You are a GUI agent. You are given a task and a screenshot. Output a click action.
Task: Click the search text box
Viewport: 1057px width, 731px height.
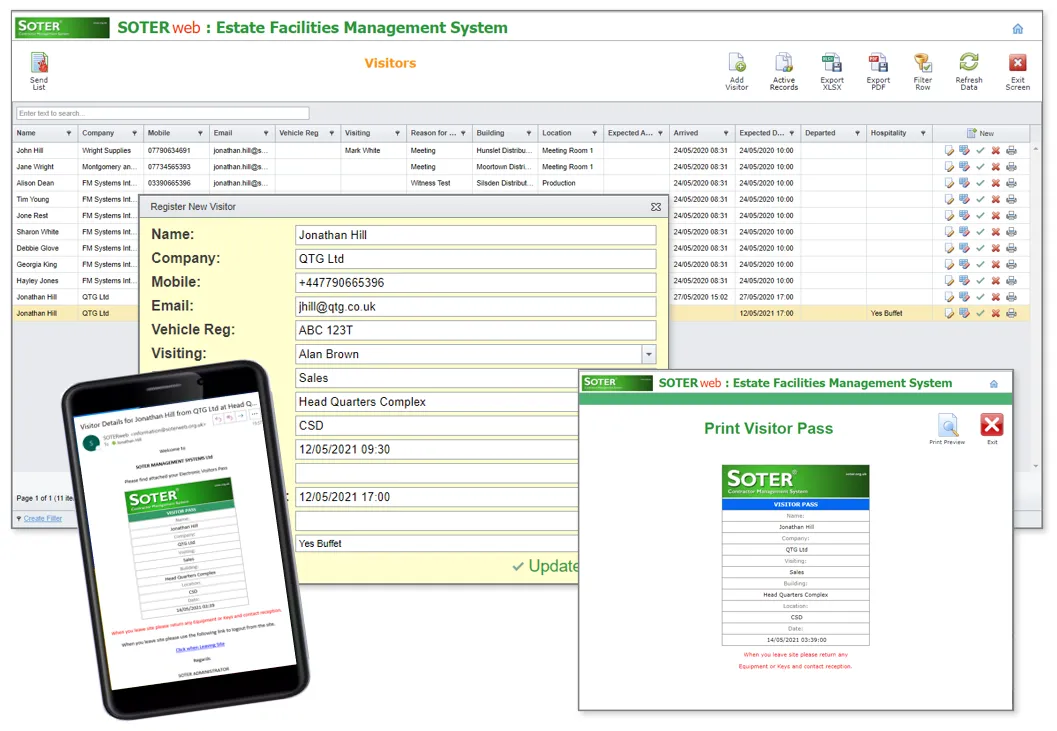[162, 113]
